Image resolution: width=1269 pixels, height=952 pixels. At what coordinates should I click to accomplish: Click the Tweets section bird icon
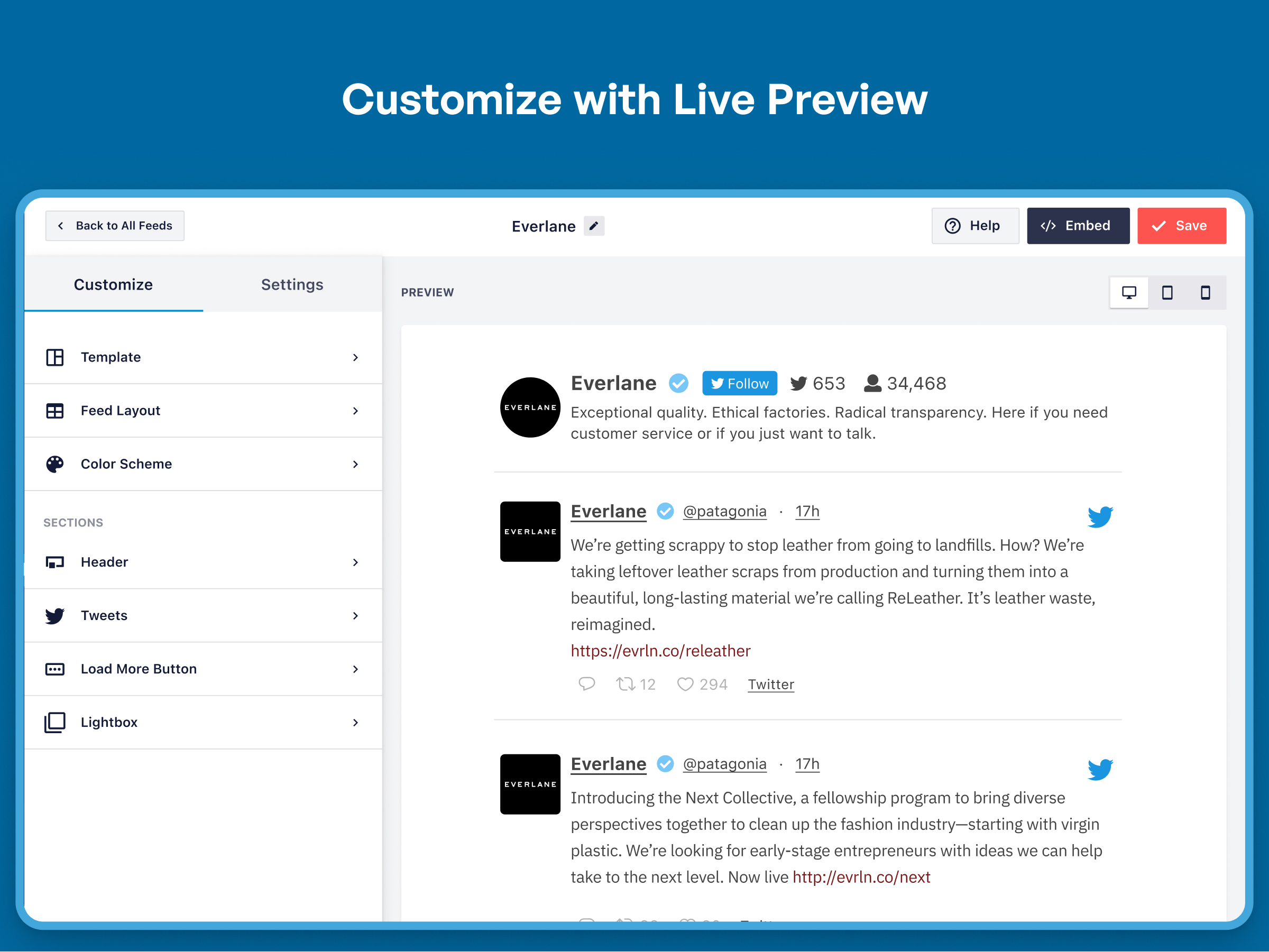click(55, 615)
